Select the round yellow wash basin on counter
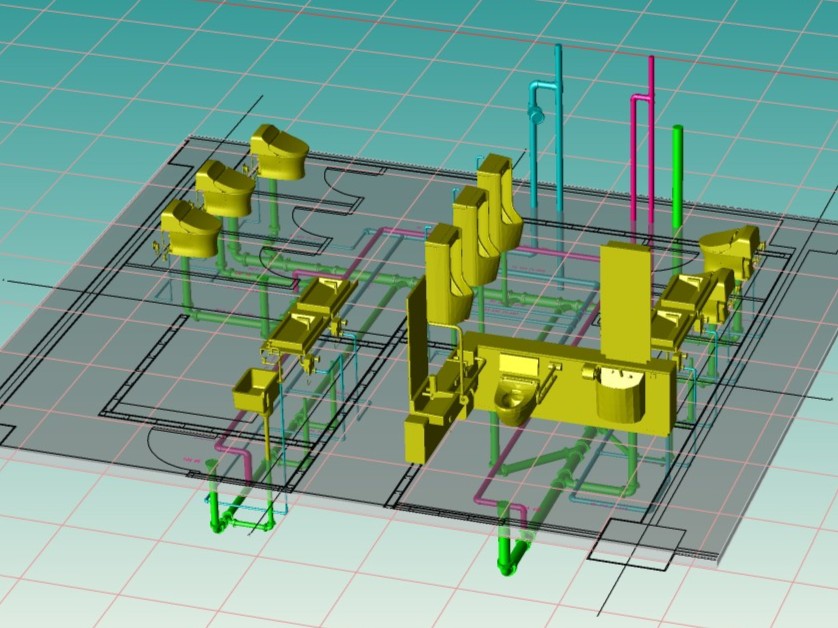The width and height of the screenshot is (838, 628). click(618, 395)
